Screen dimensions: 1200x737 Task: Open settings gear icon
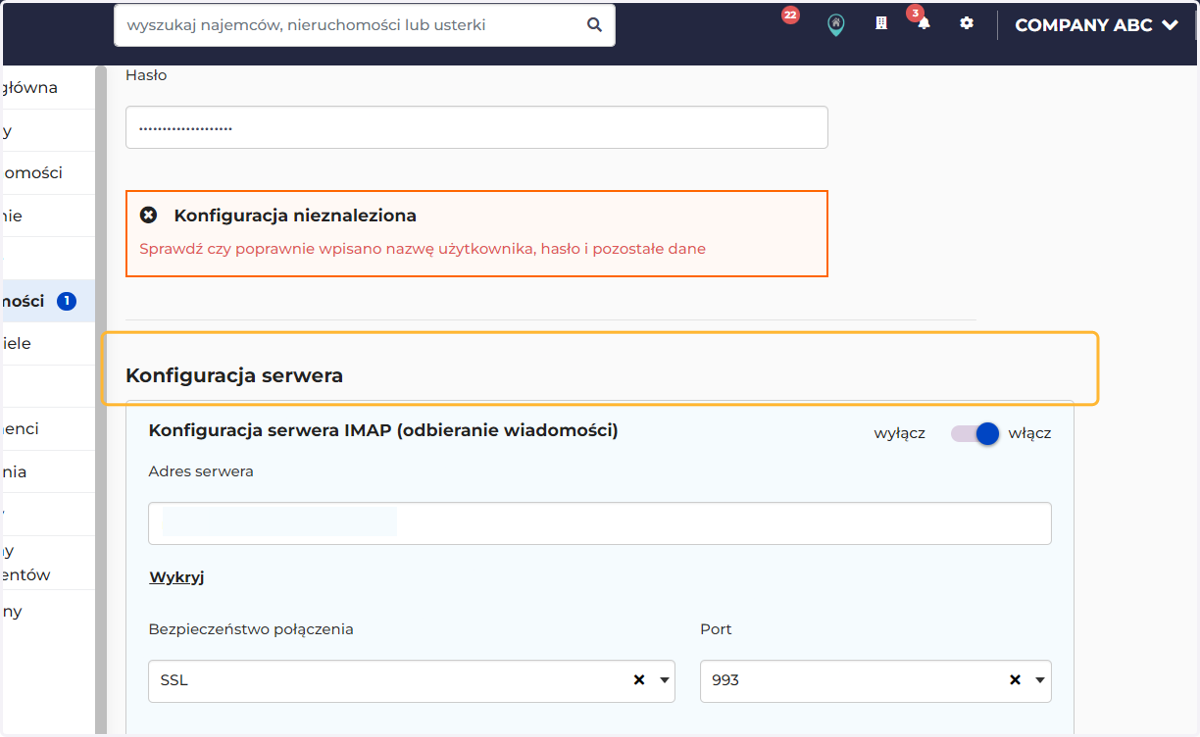tap(966, 23)
